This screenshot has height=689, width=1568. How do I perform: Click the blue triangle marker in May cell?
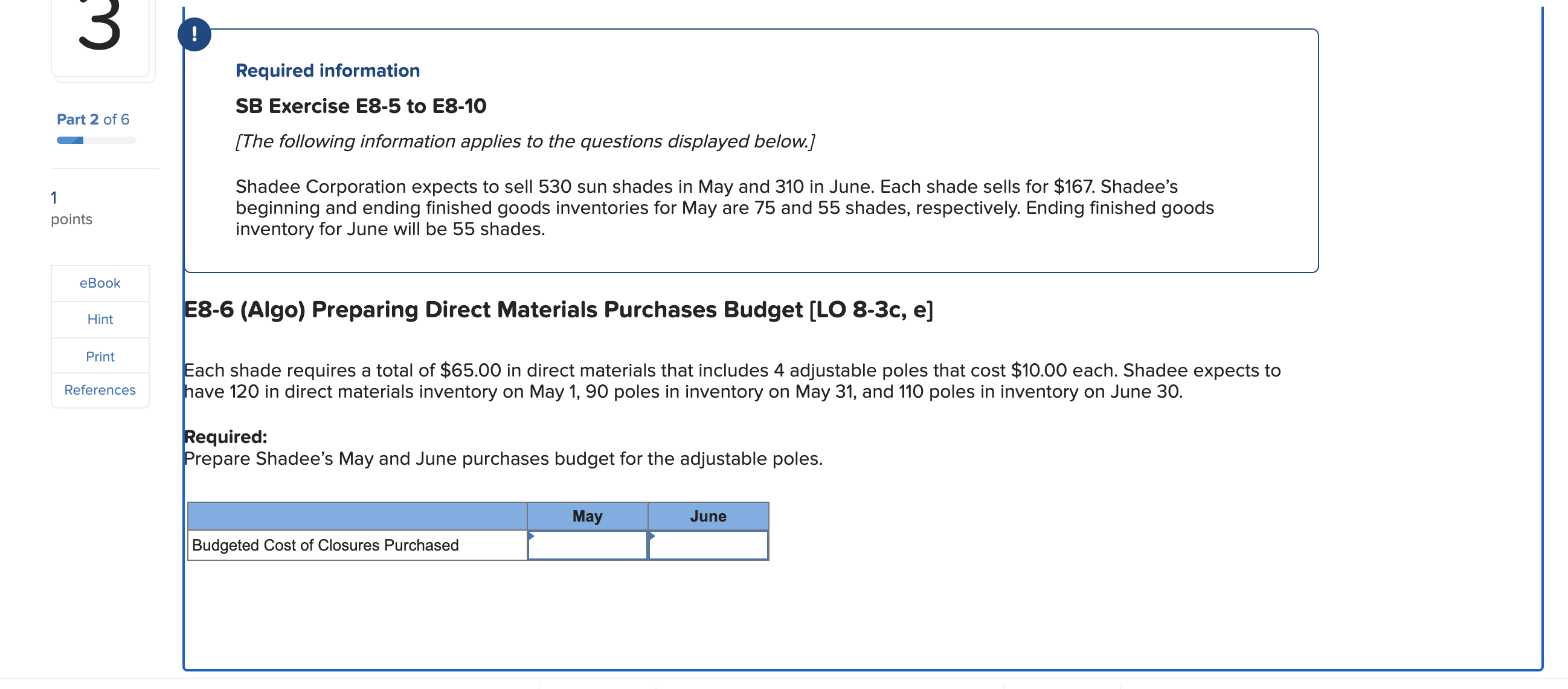[532, 536]
